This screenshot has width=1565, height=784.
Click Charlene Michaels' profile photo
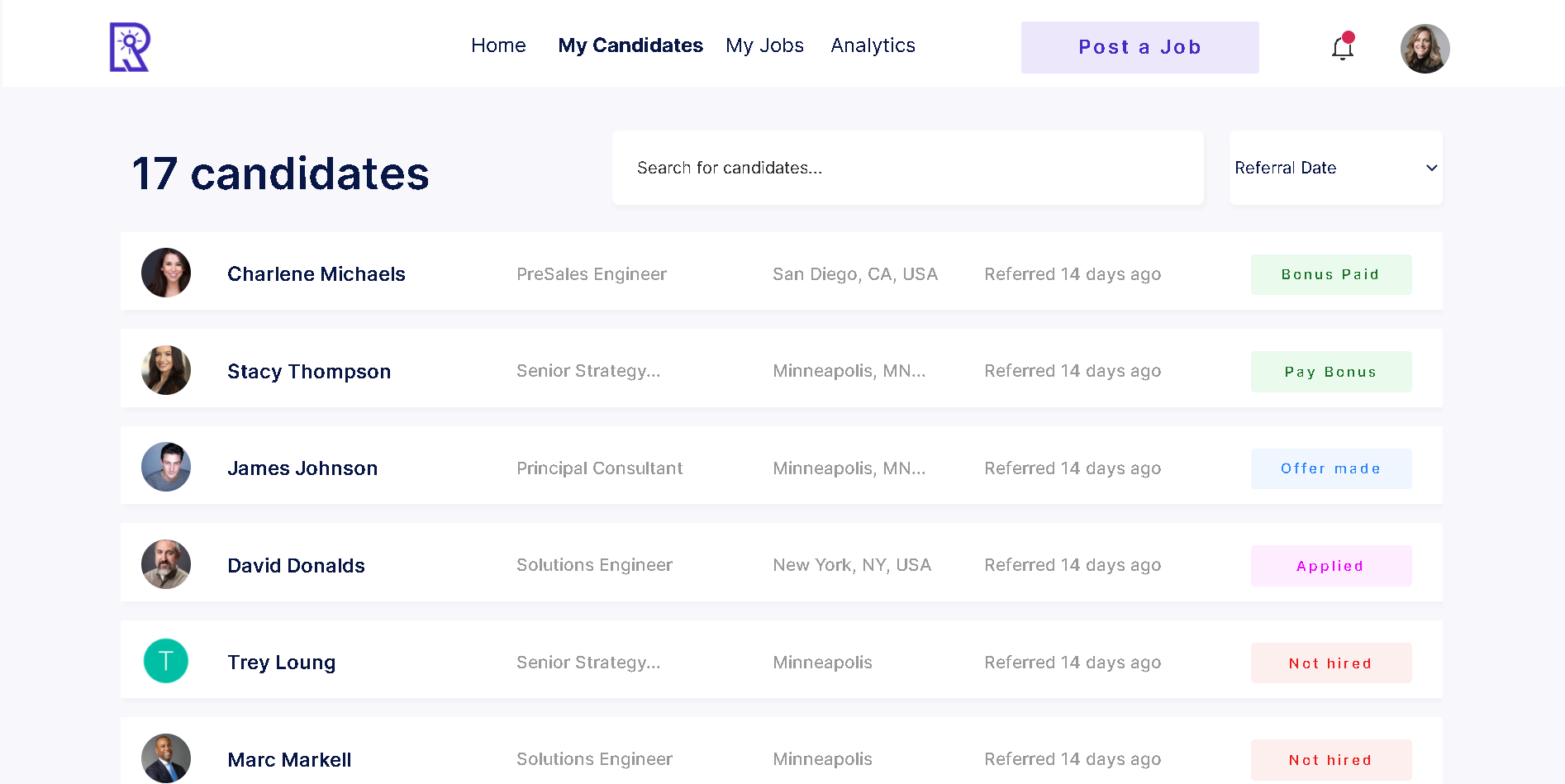[x=166, y=273]
